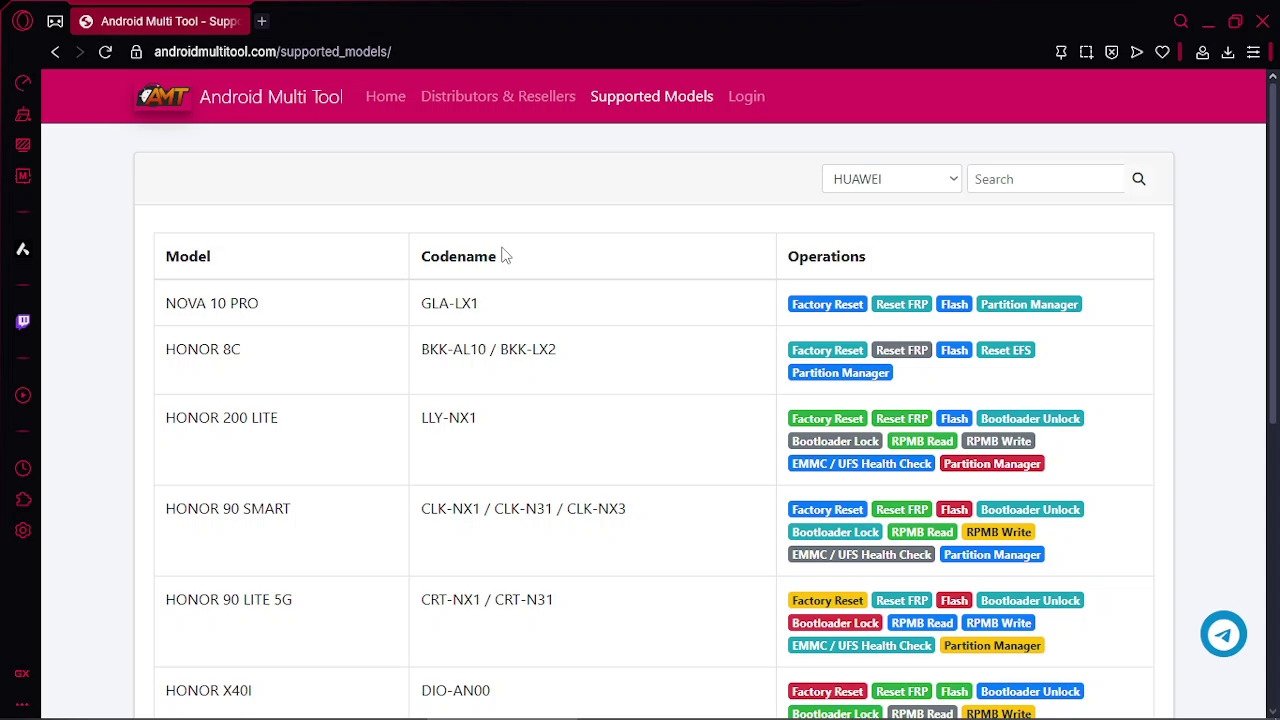The image size is (1280, 720).
Task: Open GX Control speedometer in sidebar
Action: click(x=22, y=83)
